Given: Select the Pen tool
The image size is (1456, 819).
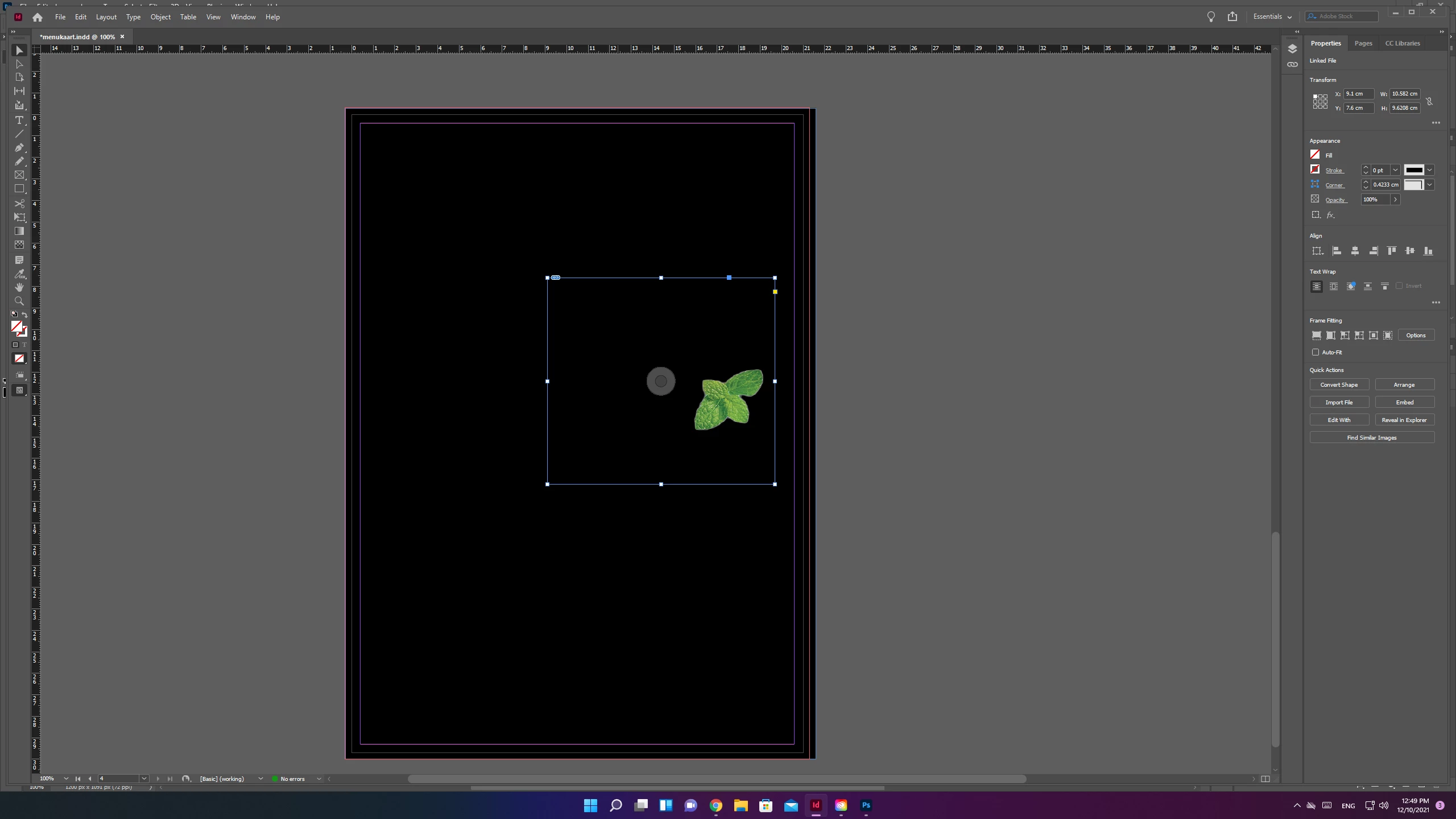Looking at the screenshot, I should click(19, 147).
